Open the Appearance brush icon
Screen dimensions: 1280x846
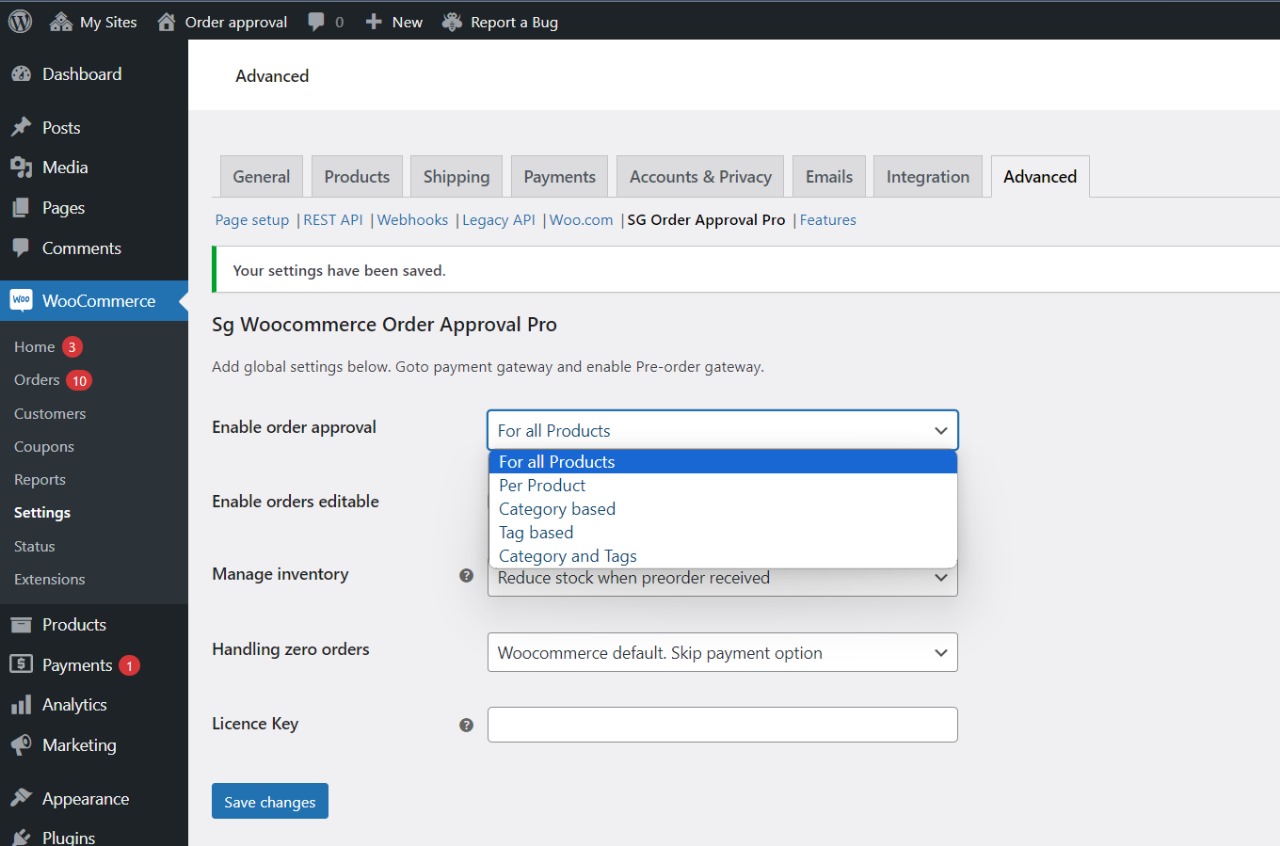[x=20, y=798]
